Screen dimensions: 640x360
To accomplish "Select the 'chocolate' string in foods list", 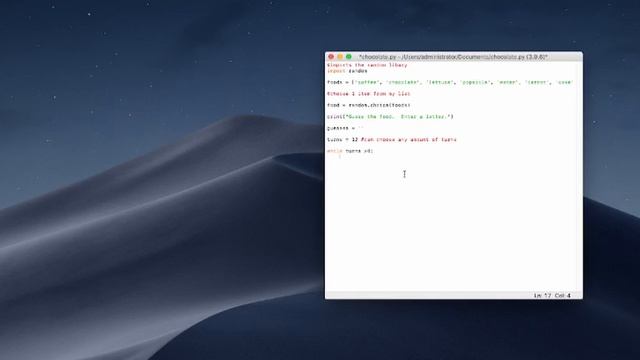I will [403, 82].
